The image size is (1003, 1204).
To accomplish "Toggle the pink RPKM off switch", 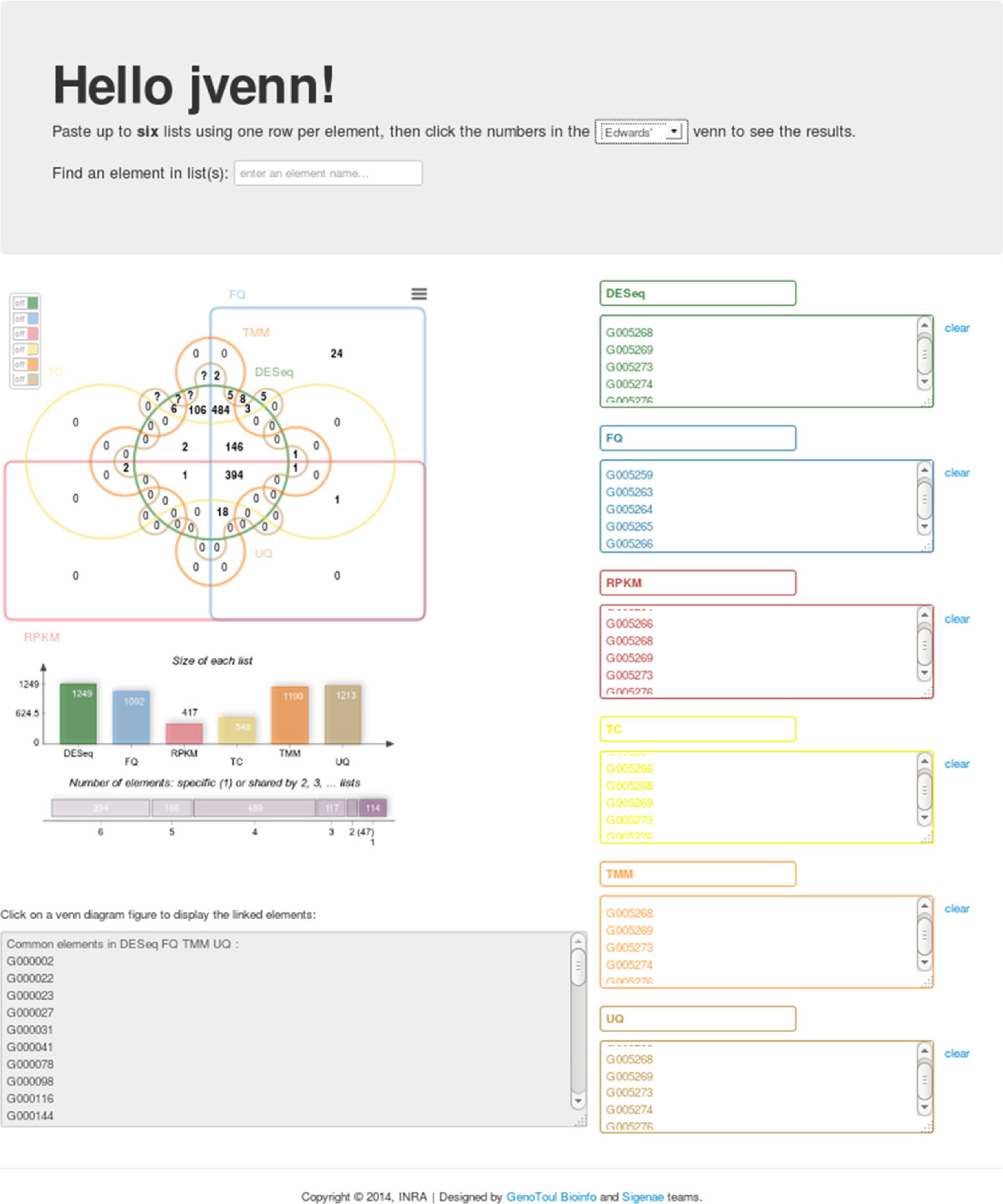I will (x=25, y=334).
